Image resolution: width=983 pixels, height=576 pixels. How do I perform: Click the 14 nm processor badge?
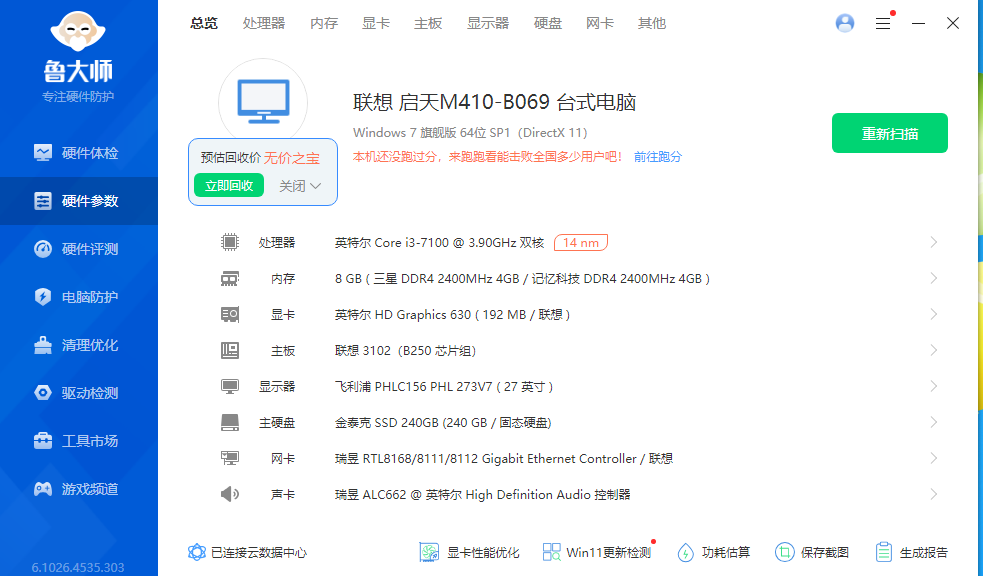pos(581,243)
